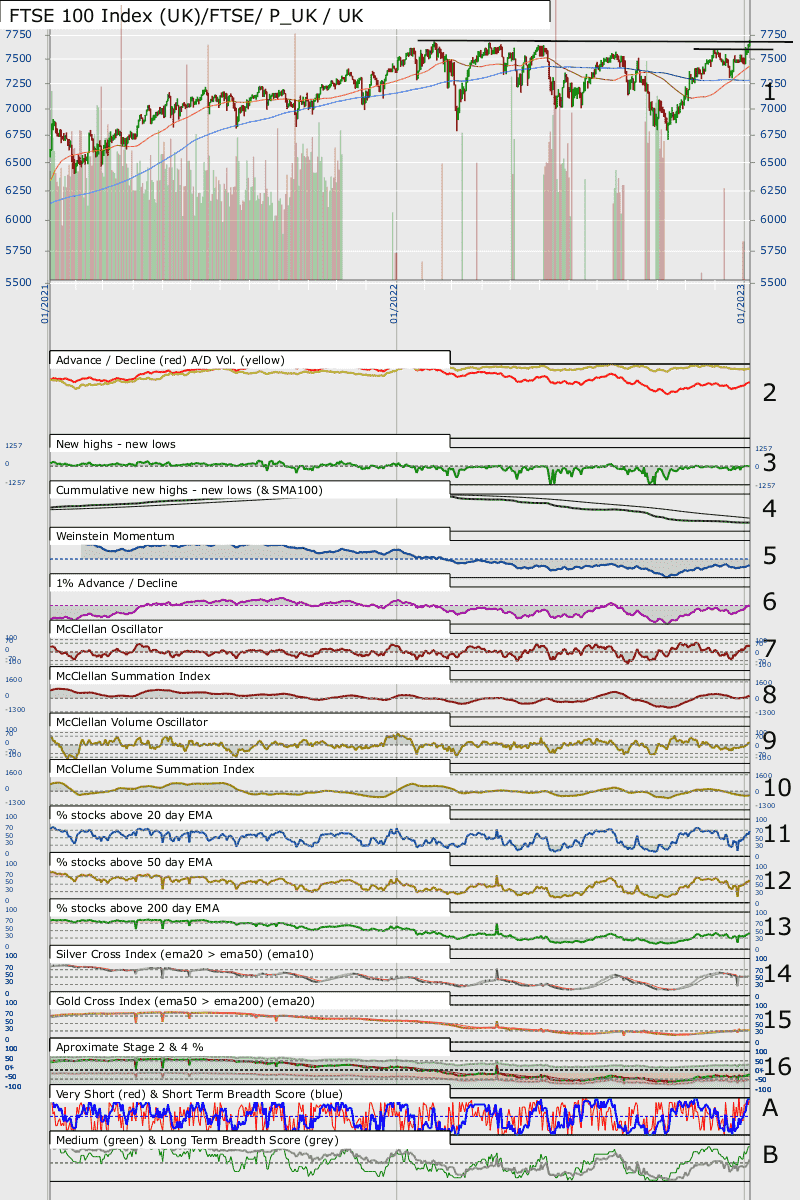Click panel number 11 beside 20 day EMA
The image size is (800, 1200).
coord(777,834)
